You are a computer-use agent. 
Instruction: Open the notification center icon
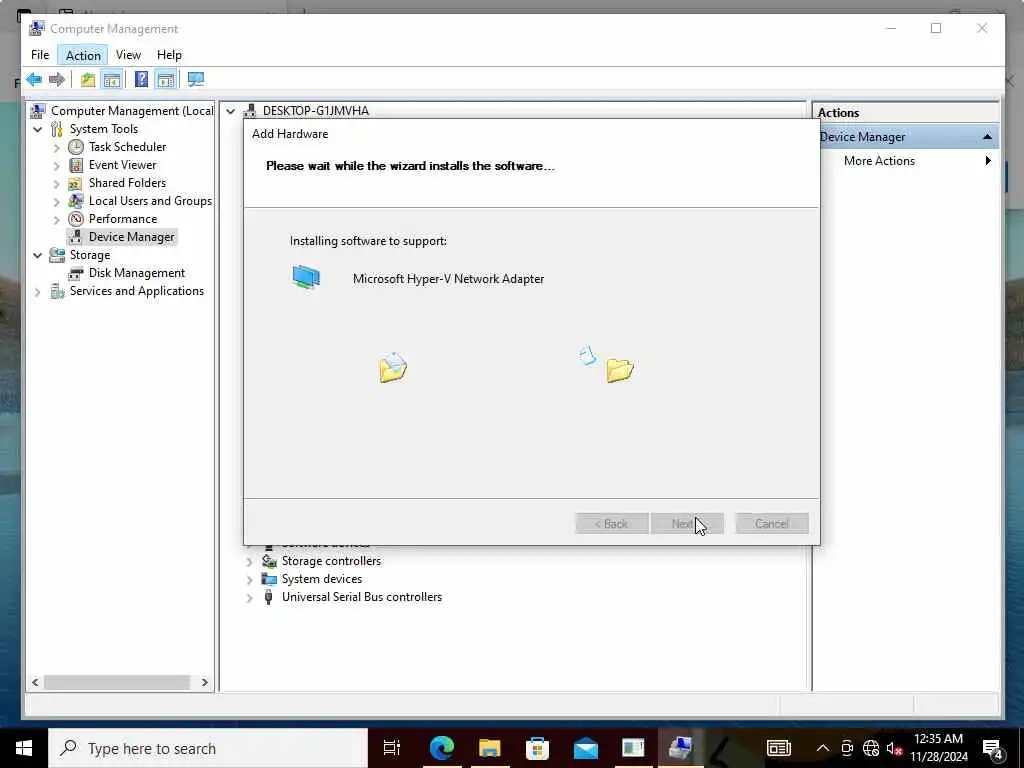(993, 748)
